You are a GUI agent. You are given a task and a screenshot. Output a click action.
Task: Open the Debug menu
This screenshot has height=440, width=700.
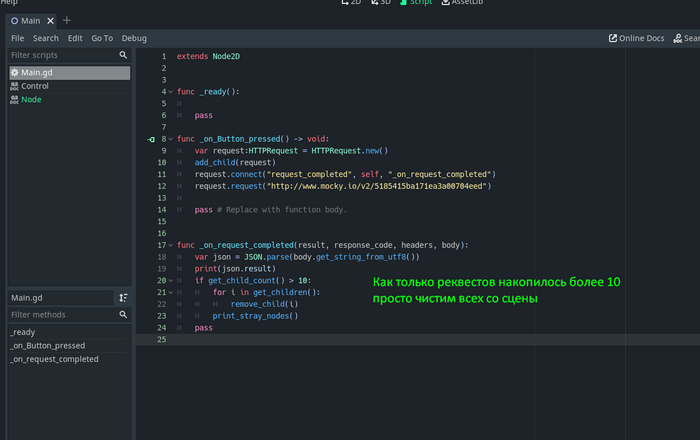(x=134, y=38)
